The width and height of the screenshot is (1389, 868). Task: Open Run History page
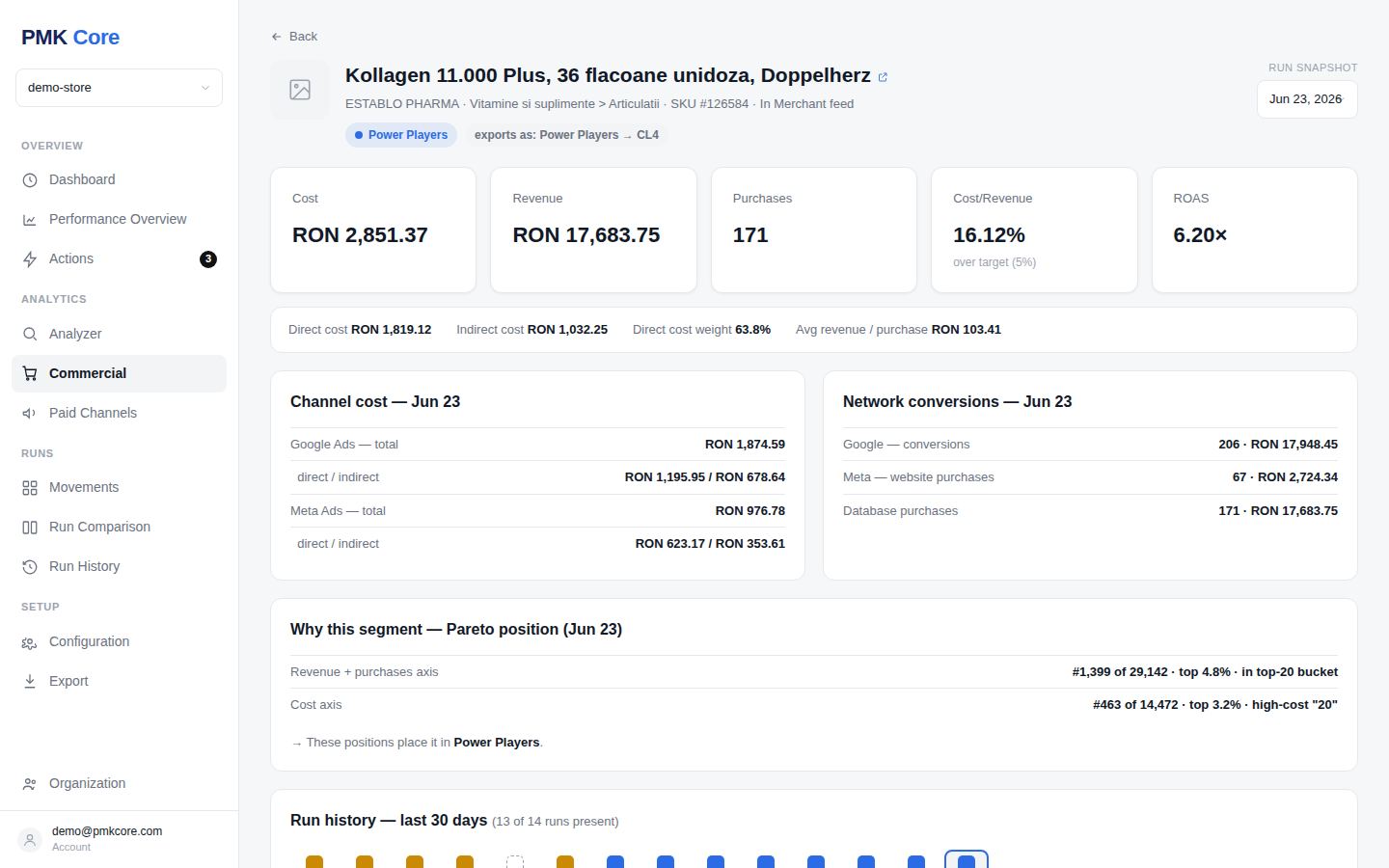tap(119, 567)
